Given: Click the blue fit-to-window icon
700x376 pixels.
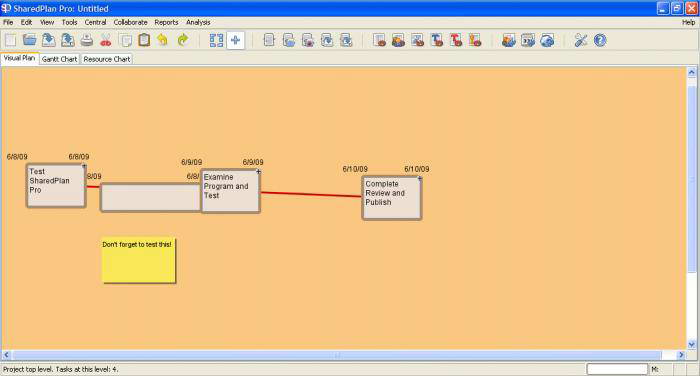Looking at the screenshot, I should pos(217,40).
